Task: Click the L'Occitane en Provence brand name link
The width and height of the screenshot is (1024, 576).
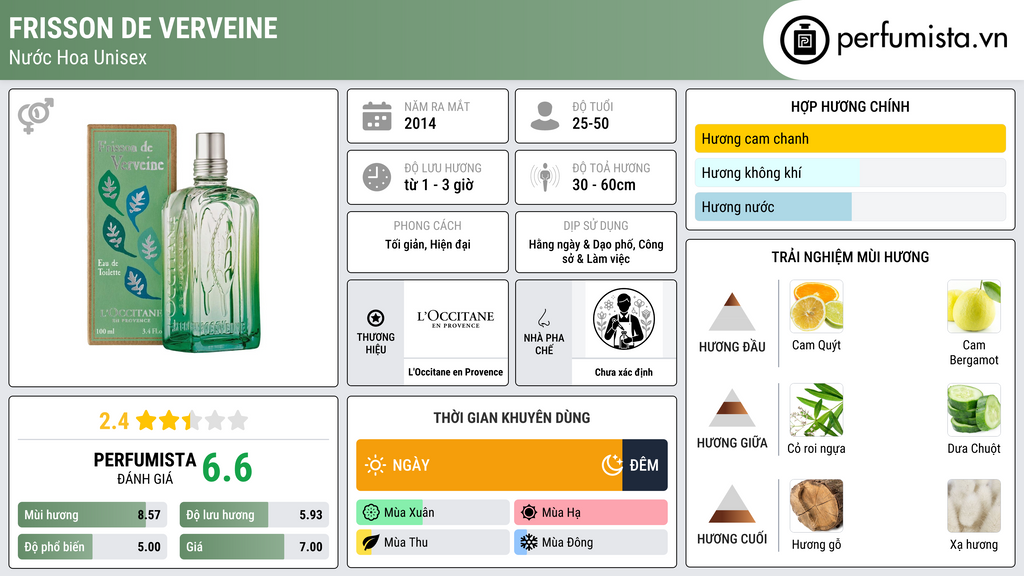Action: pos(456,372)
